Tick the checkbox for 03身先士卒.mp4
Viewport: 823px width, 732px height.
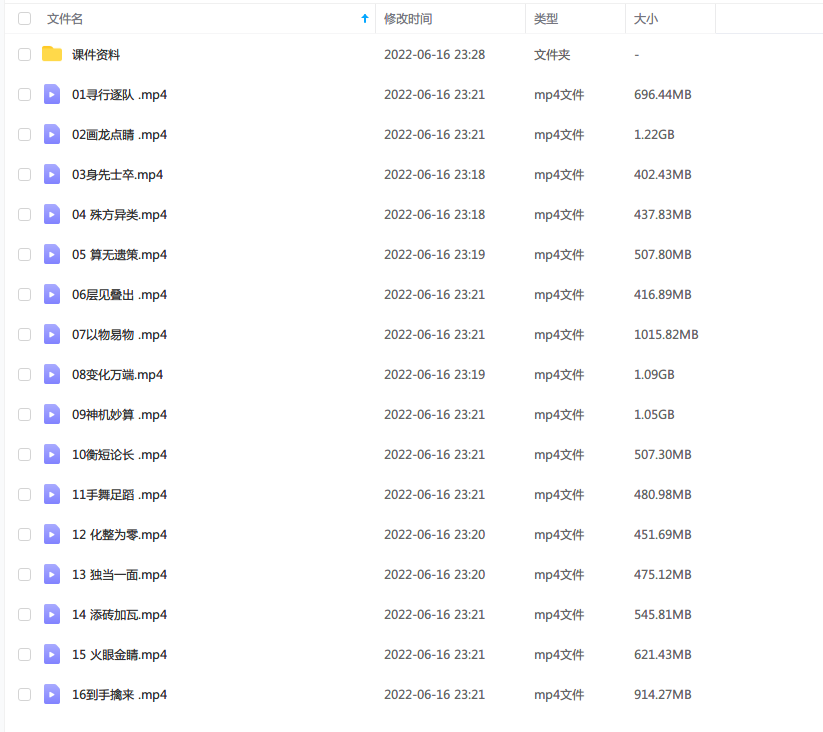point(23,174)
